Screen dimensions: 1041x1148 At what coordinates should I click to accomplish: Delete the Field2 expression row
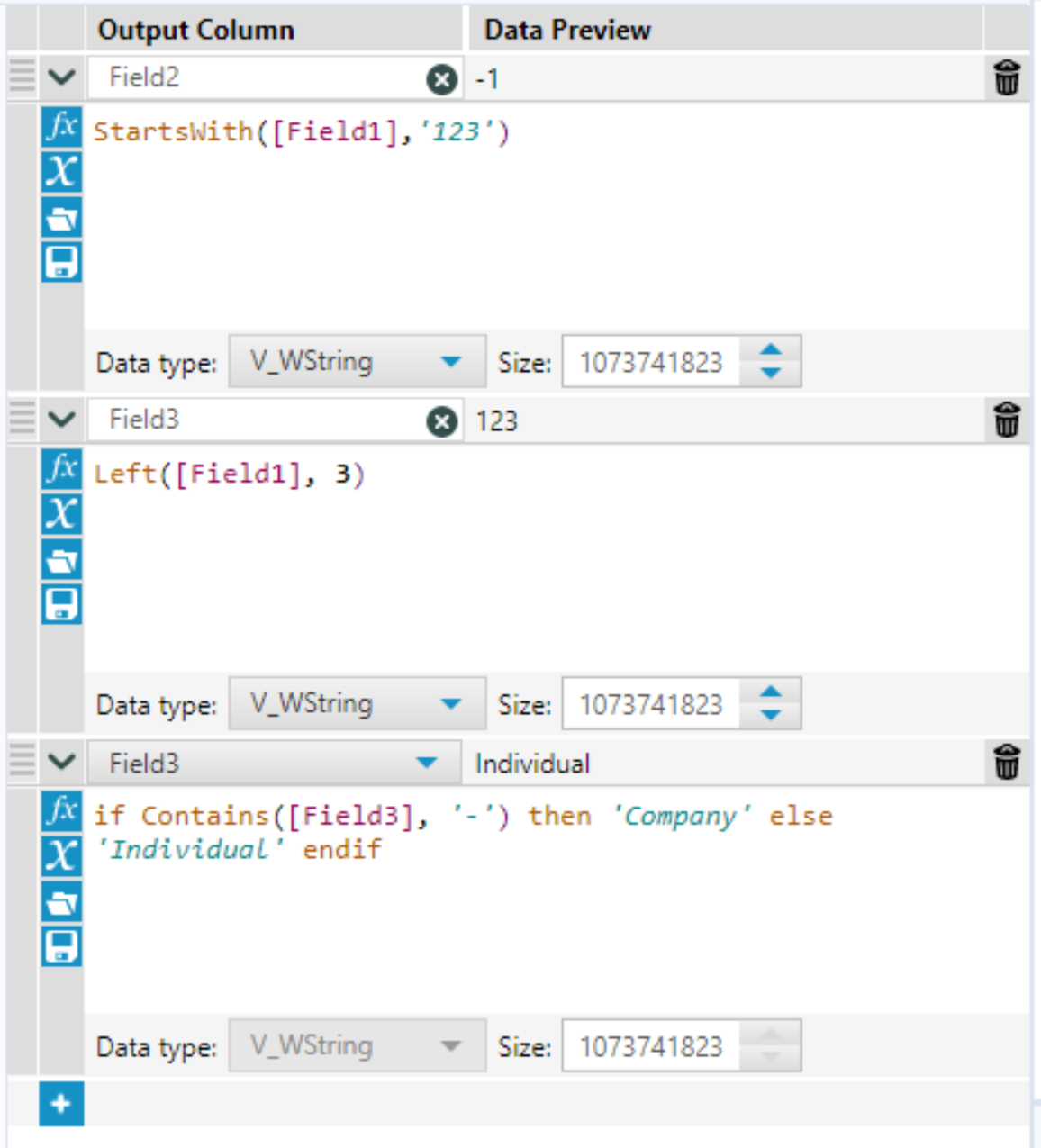tap(1007, 78)
